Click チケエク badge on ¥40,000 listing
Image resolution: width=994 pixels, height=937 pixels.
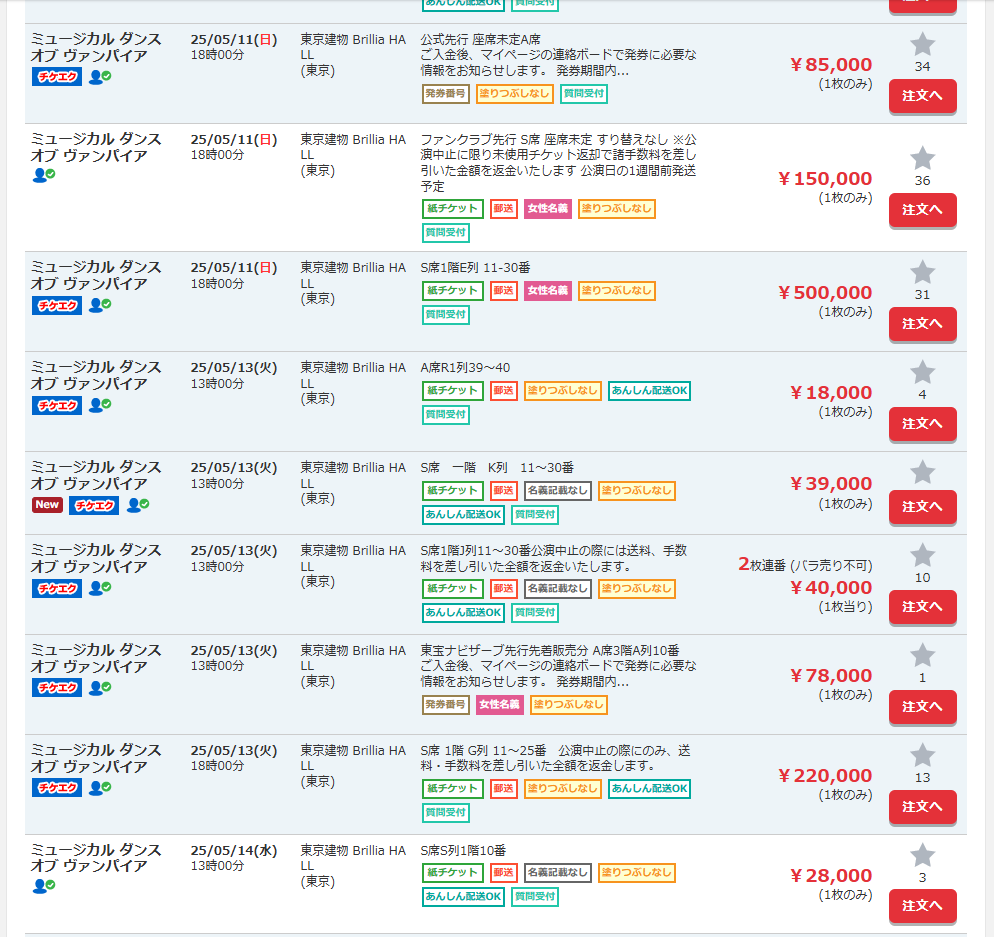click(x=57, y=588)
